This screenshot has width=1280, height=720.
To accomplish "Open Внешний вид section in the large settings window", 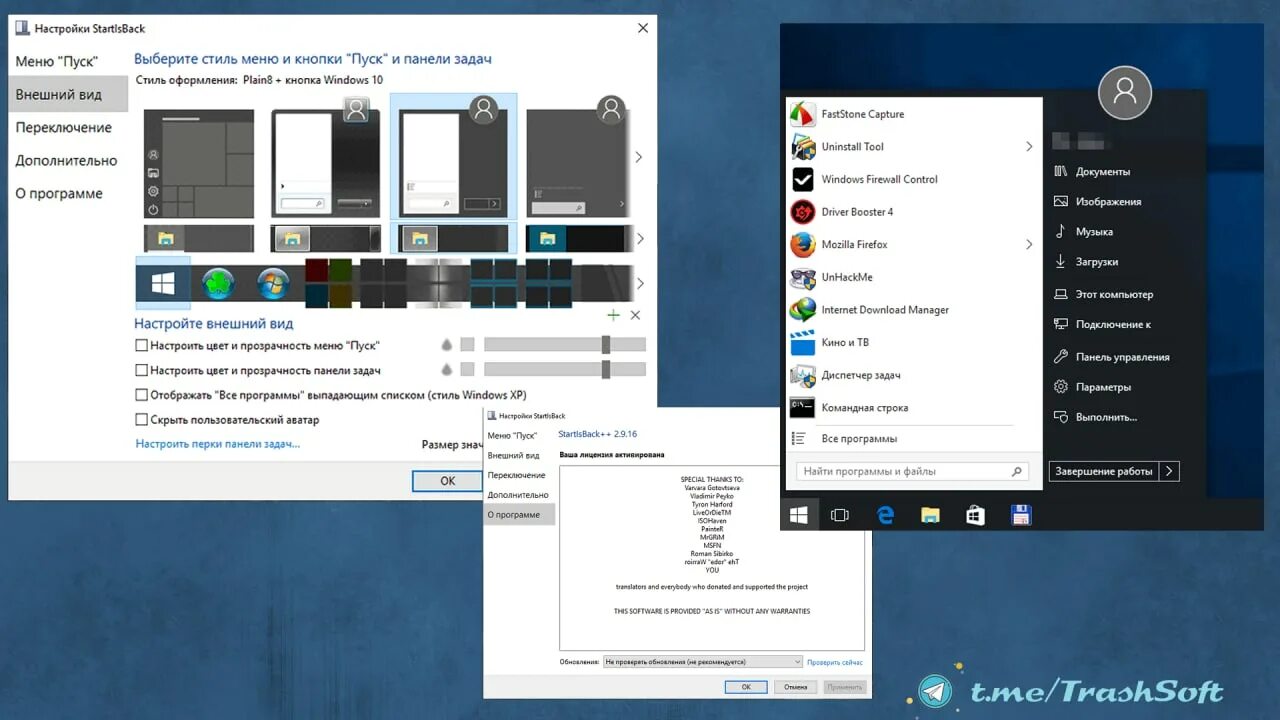I will [68, 94].
